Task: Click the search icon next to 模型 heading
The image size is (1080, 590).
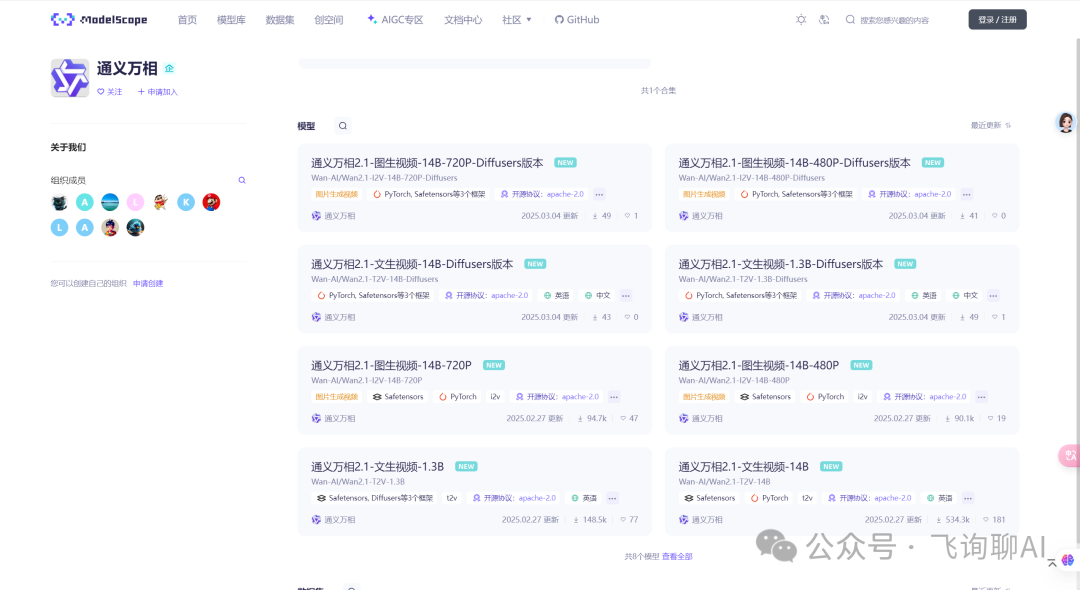Action: (x=342, y=126)
